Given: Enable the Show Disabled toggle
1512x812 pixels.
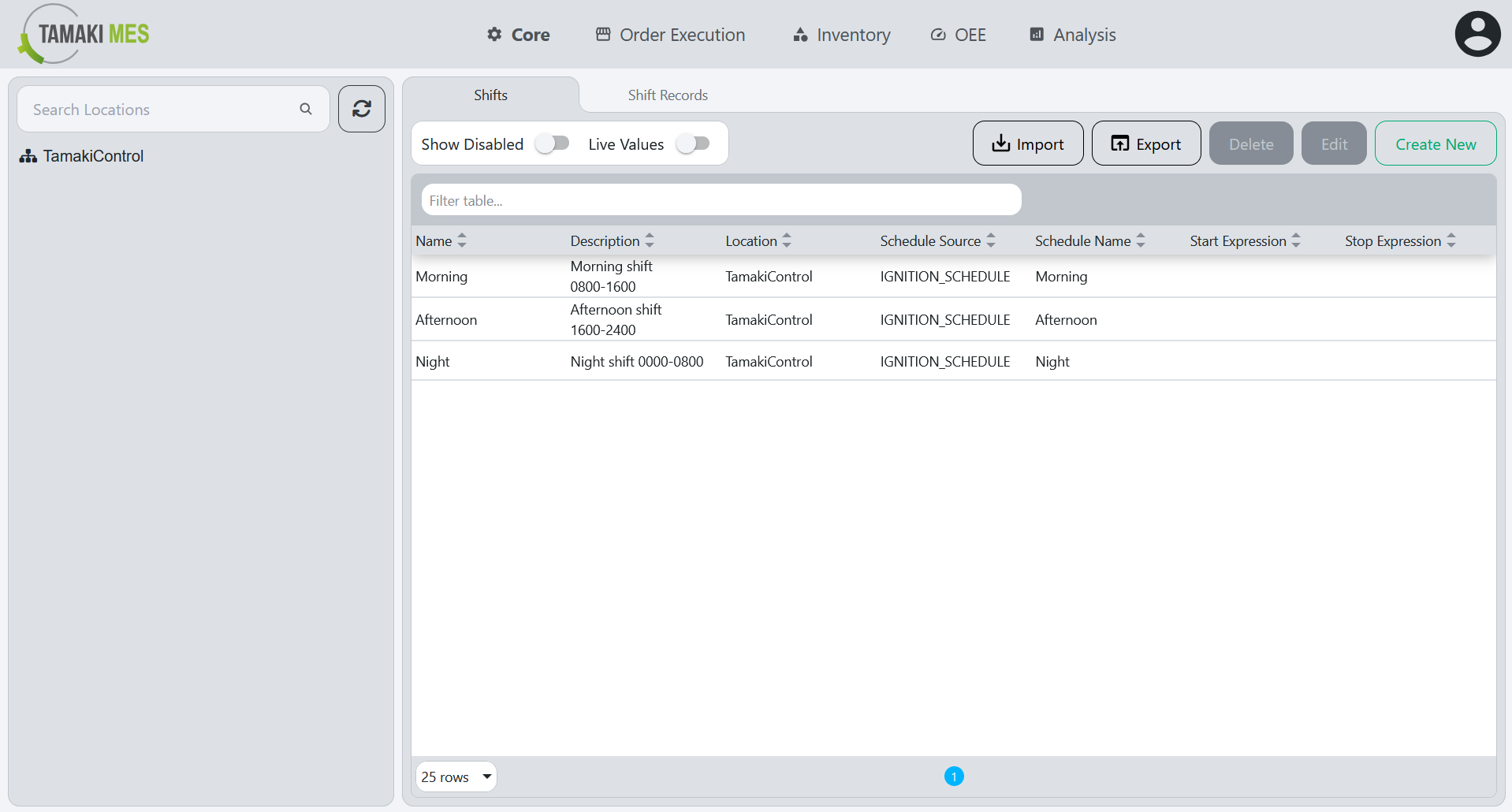Looking at the screenshot, I should point(553,143).
